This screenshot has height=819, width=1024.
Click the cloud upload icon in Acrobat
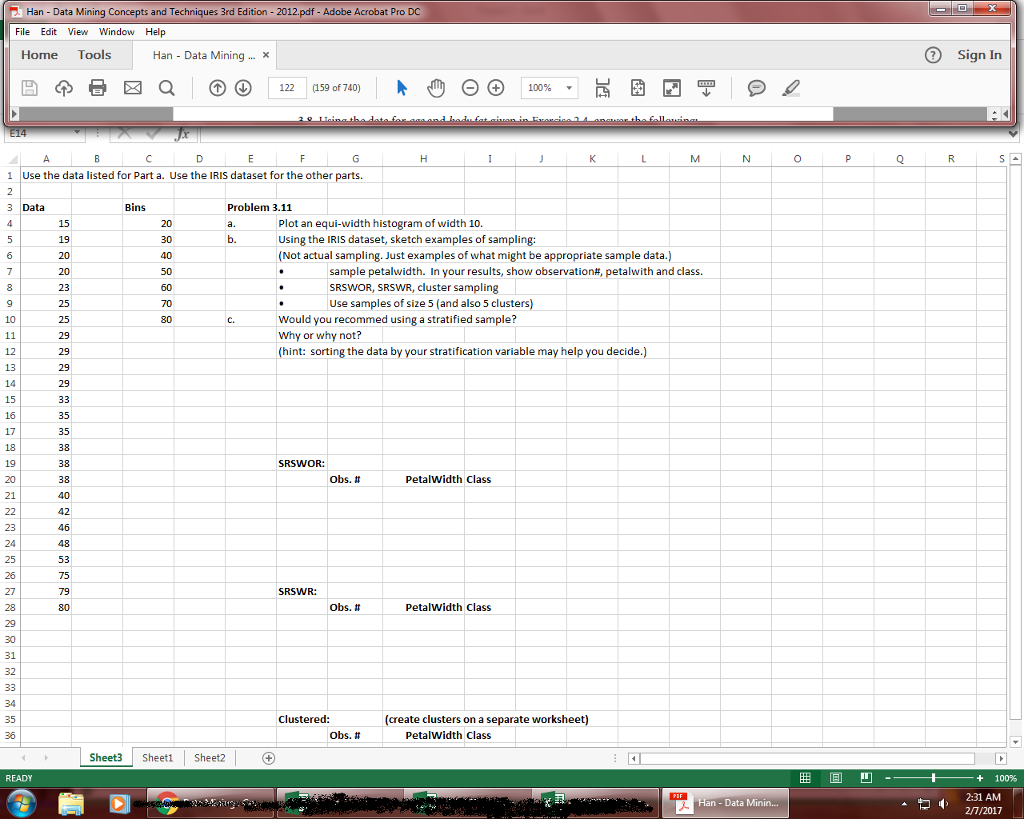(x=63, y=88)
